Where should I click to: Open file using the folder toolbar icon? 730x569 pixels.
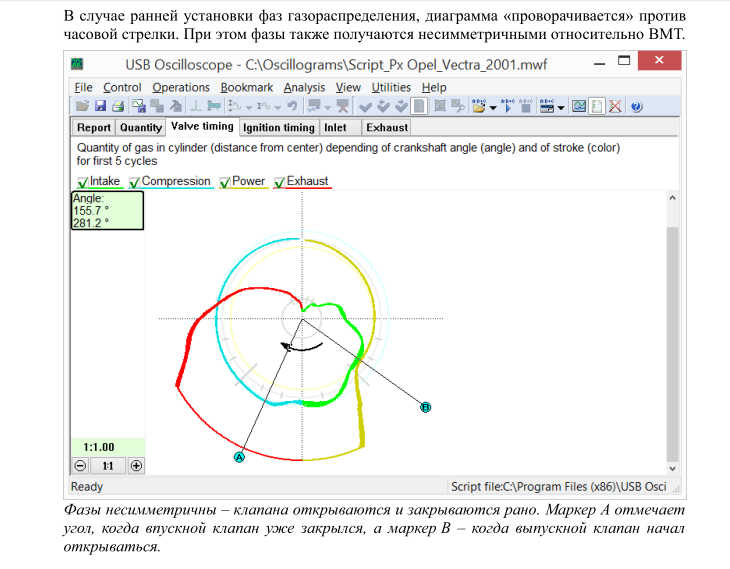pos(82,106)
